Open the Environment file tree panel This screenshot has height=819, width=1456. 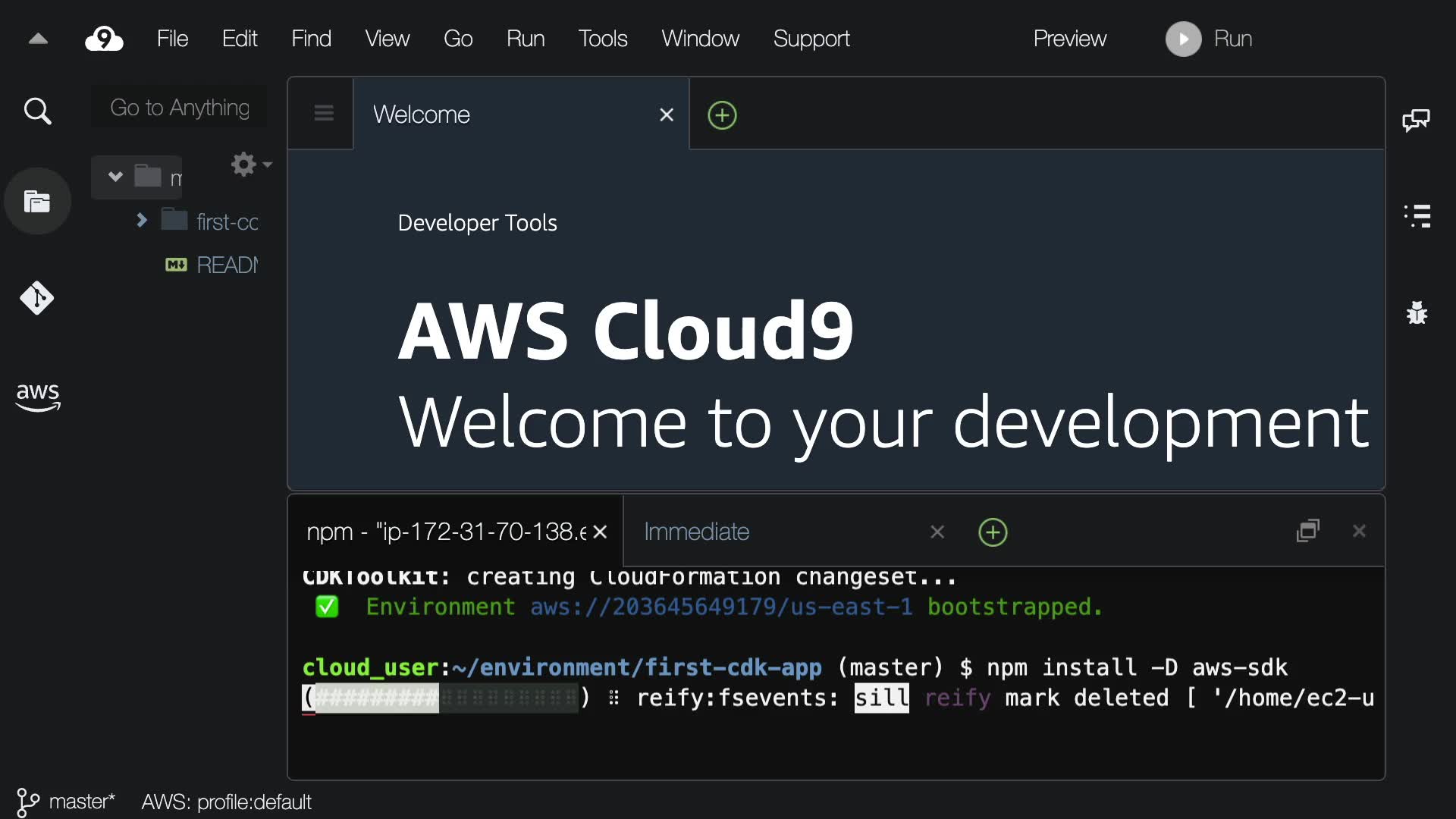[x=37, y=201]
